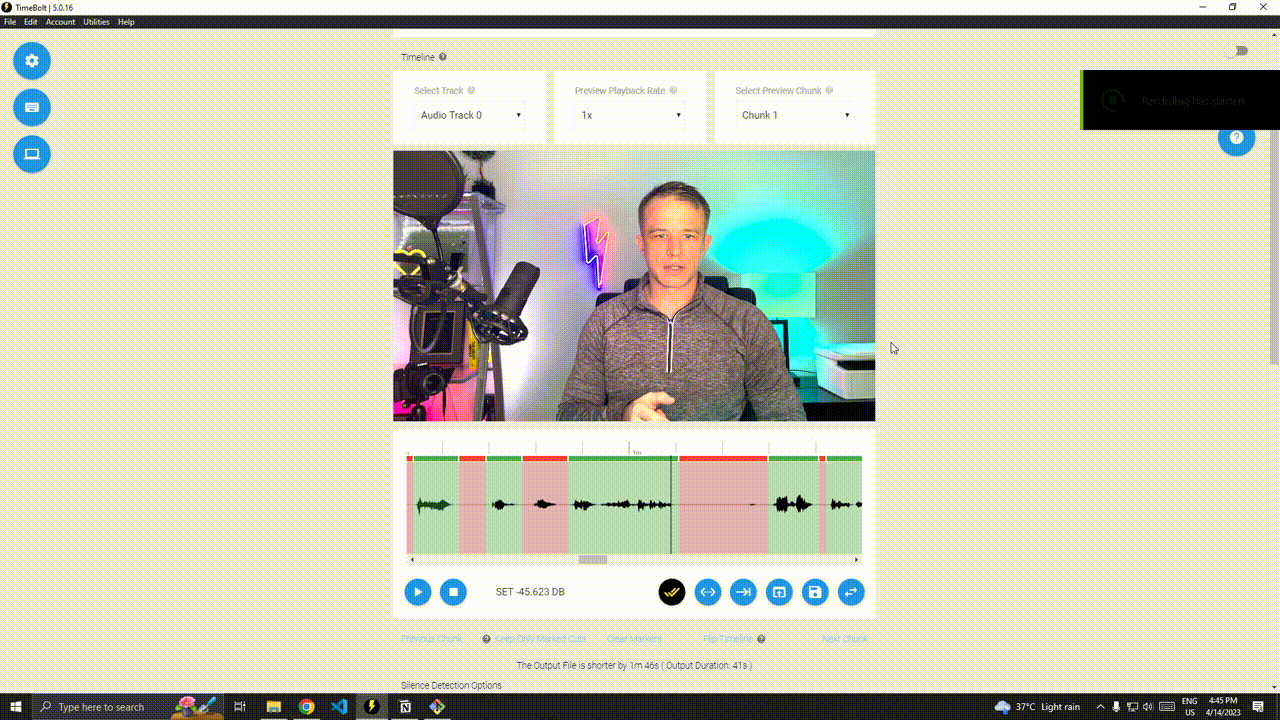
Task: Click the export window icon button
Action: click(779, 592)
